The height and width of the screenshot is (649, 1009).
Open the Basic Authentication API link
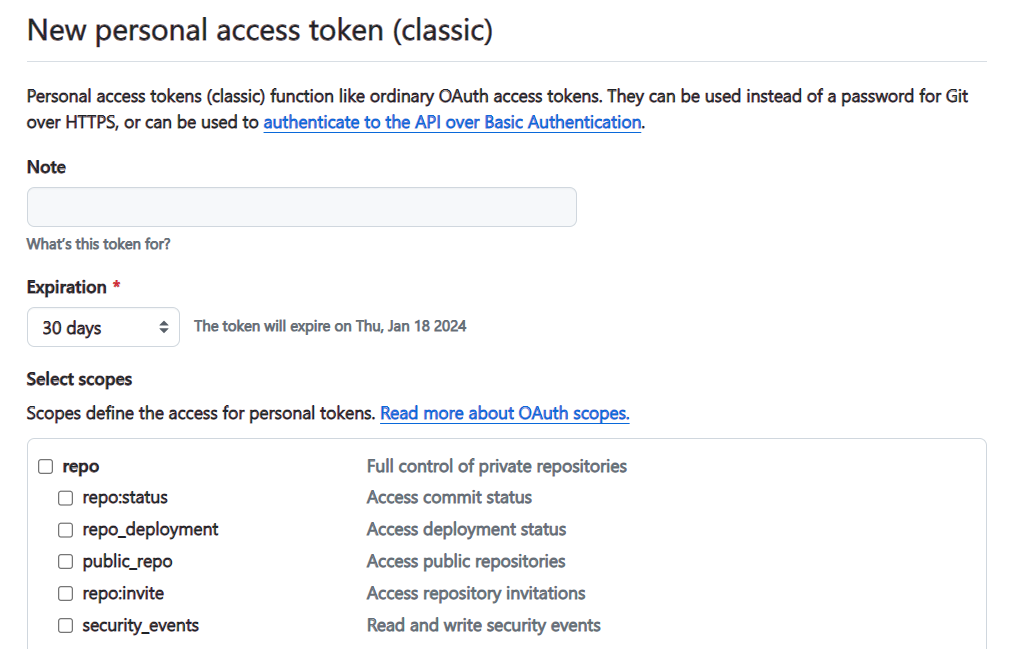tap(452, 122)
